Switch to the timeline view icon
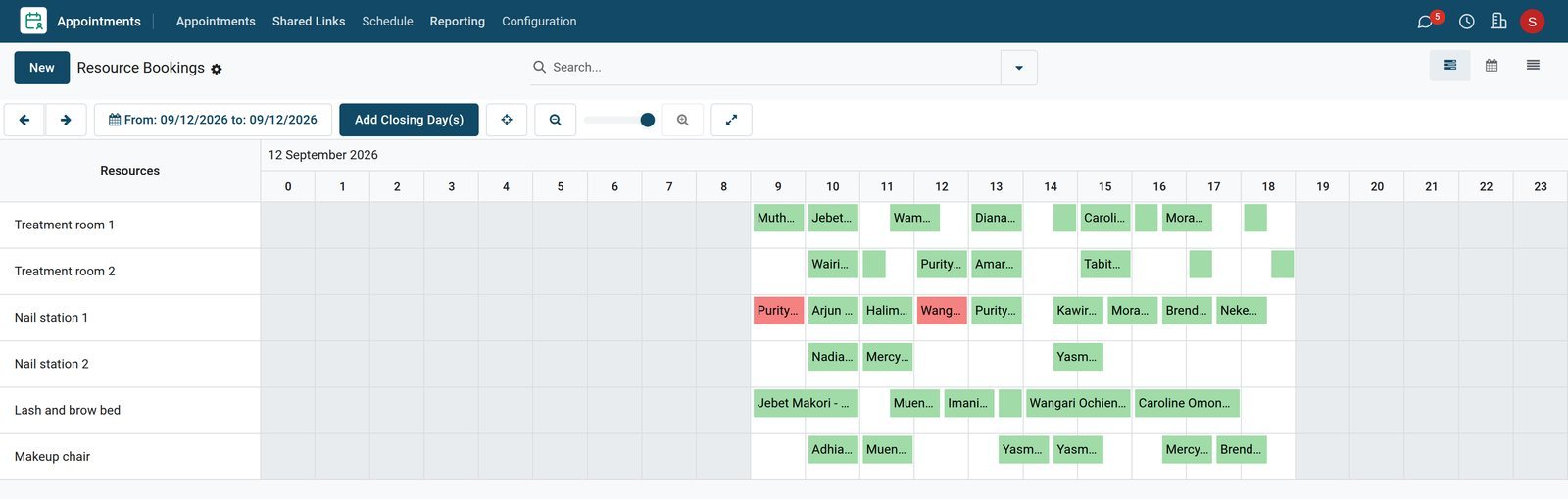The height and width of the screenshot is (499, 1568). pos(1449,66)
